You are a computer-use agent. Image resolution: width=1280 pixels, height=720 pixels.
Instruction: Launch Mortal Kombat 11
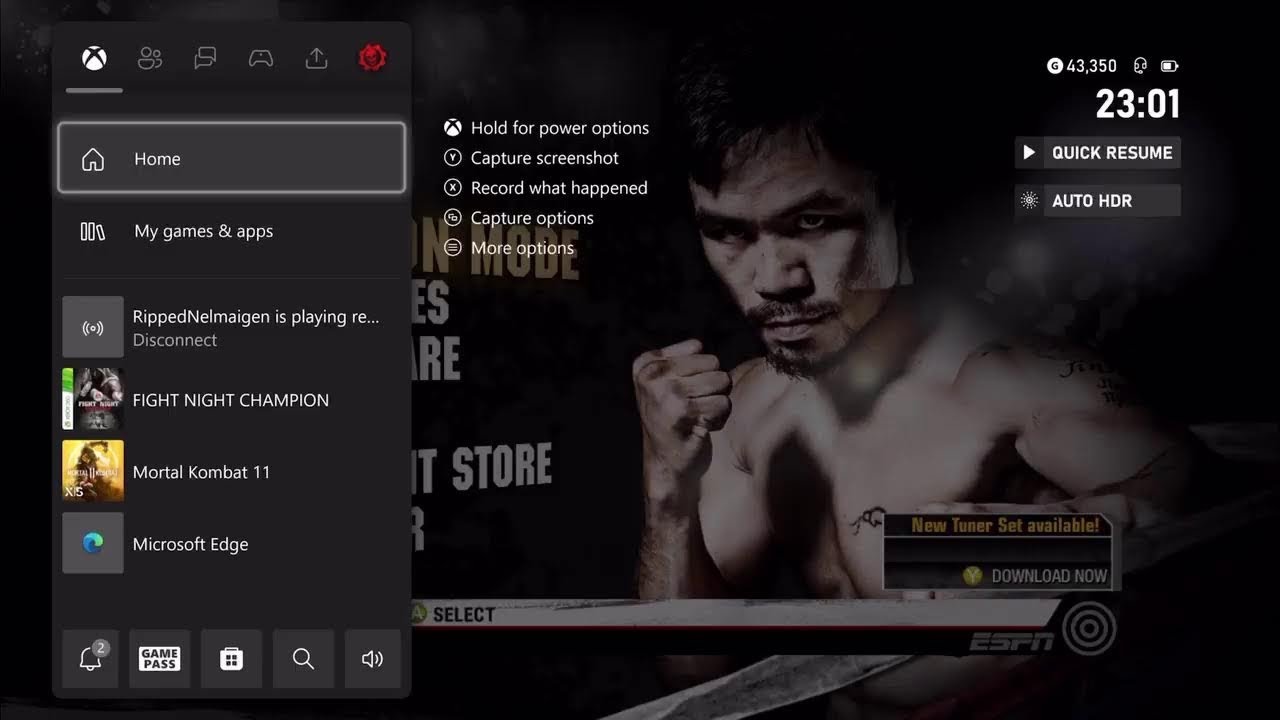[x=231, y=471]
